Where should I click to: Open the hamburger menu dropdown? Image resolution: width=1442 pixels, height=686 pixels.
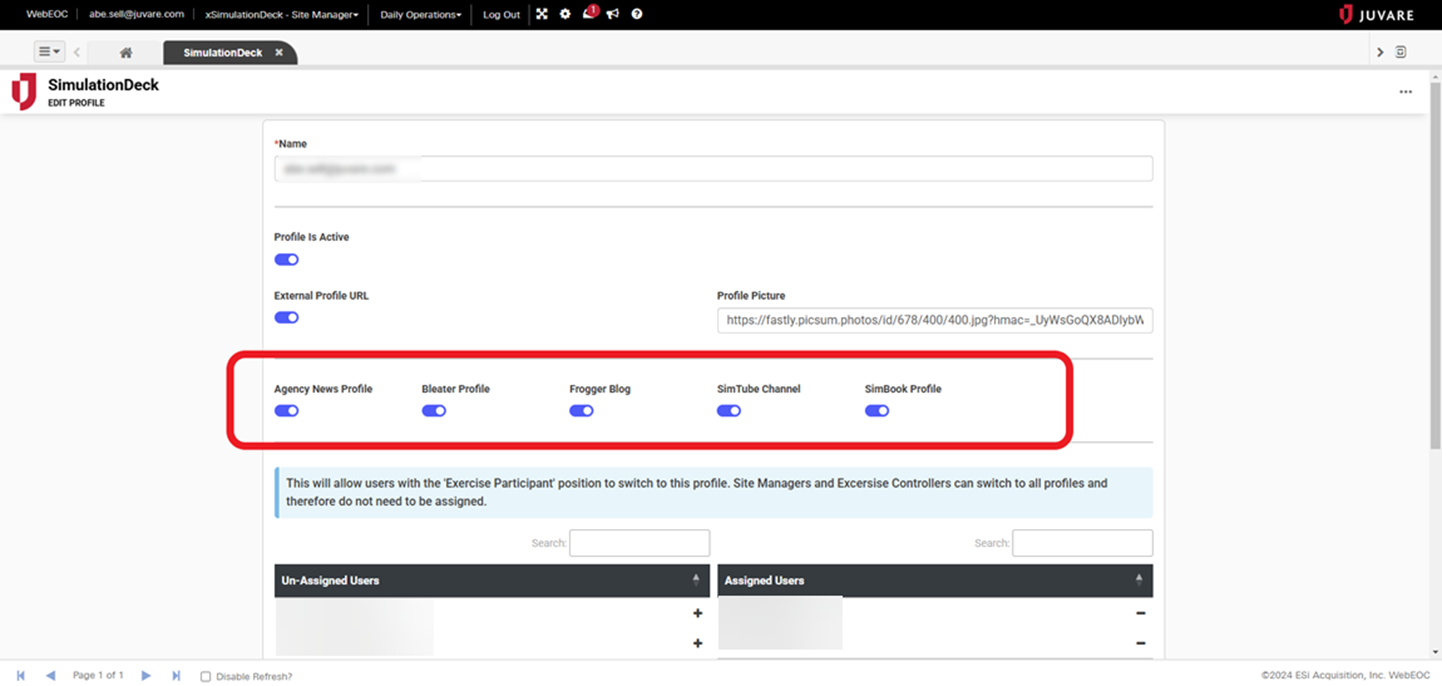tap(49, 52)
